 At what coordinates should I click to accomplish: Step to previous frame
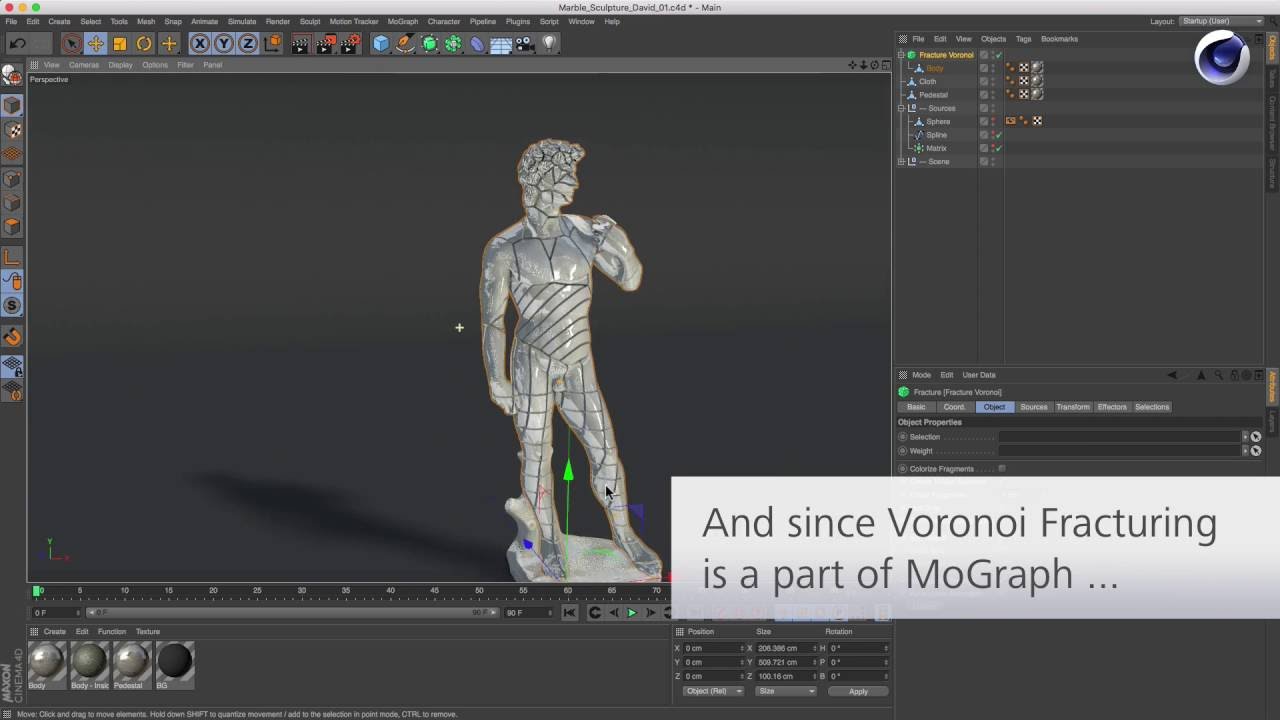[x=613, y=612]
